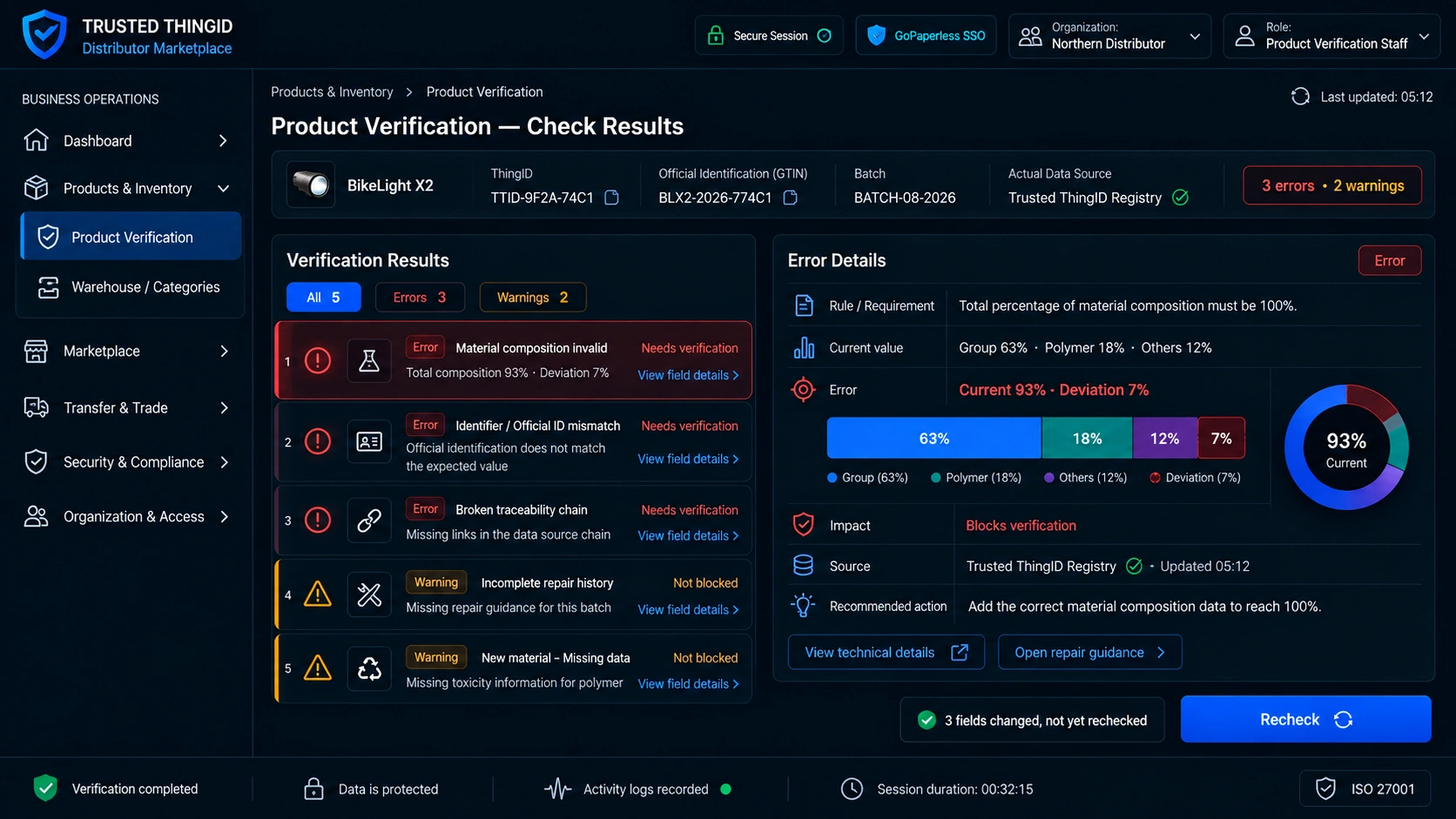
Task: Open the Organization Northern Distributor dropdown
Action: [1109, 36]
